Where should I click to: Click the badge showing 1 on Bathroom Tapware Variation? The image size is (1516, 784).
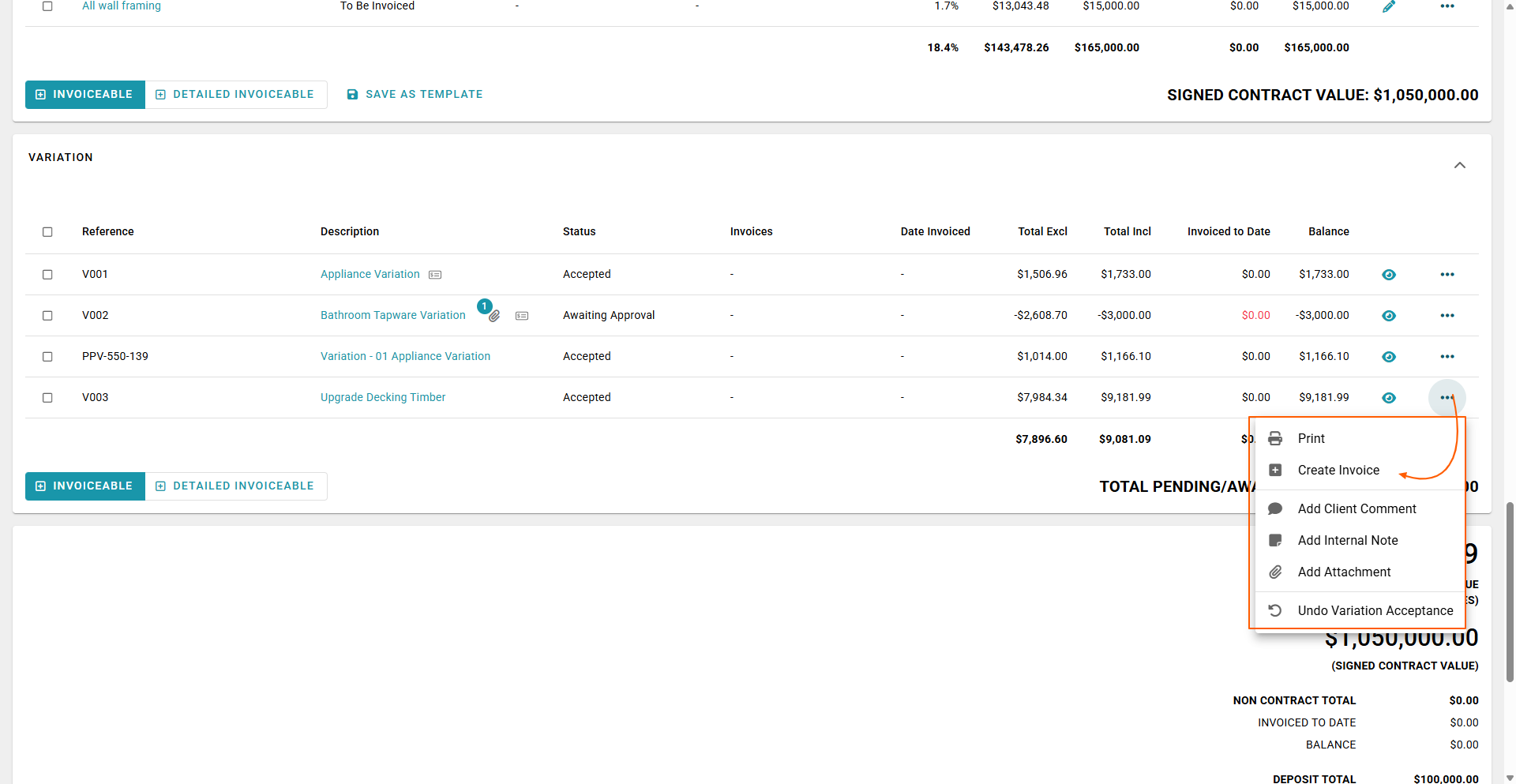coord(485,306)
